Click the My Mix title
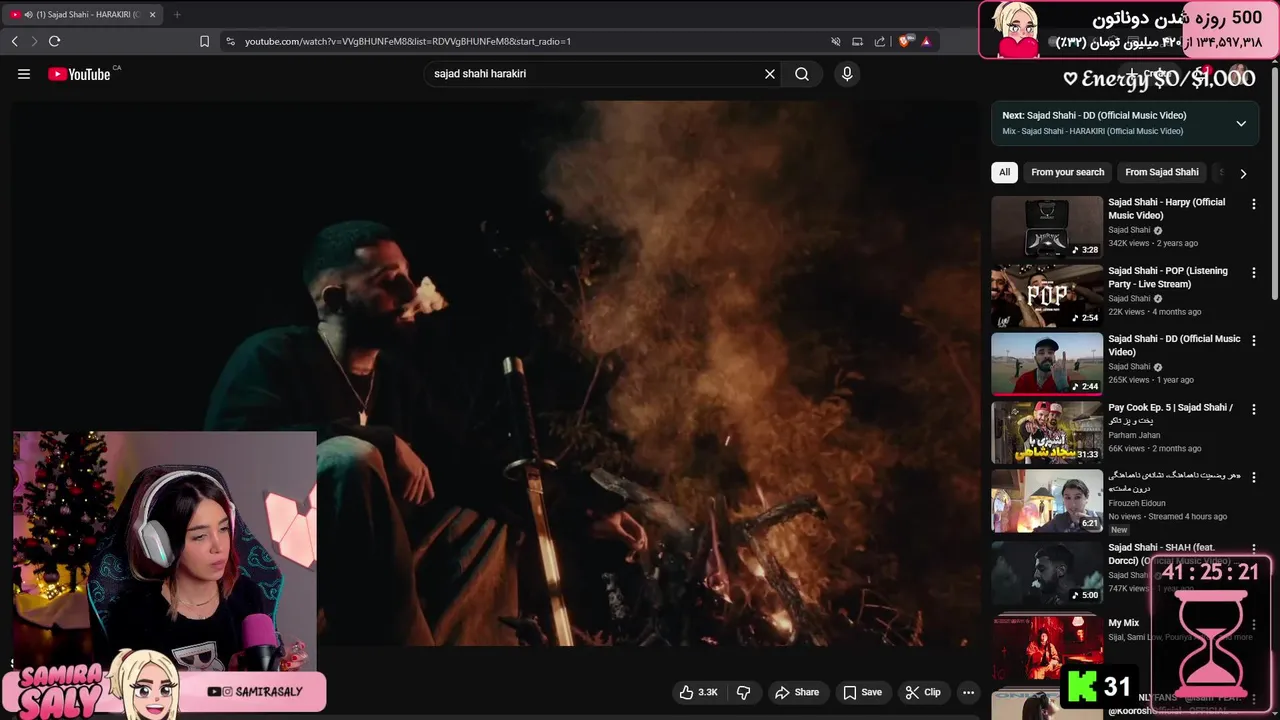Screen dimensions: 1280x720 1123,623
